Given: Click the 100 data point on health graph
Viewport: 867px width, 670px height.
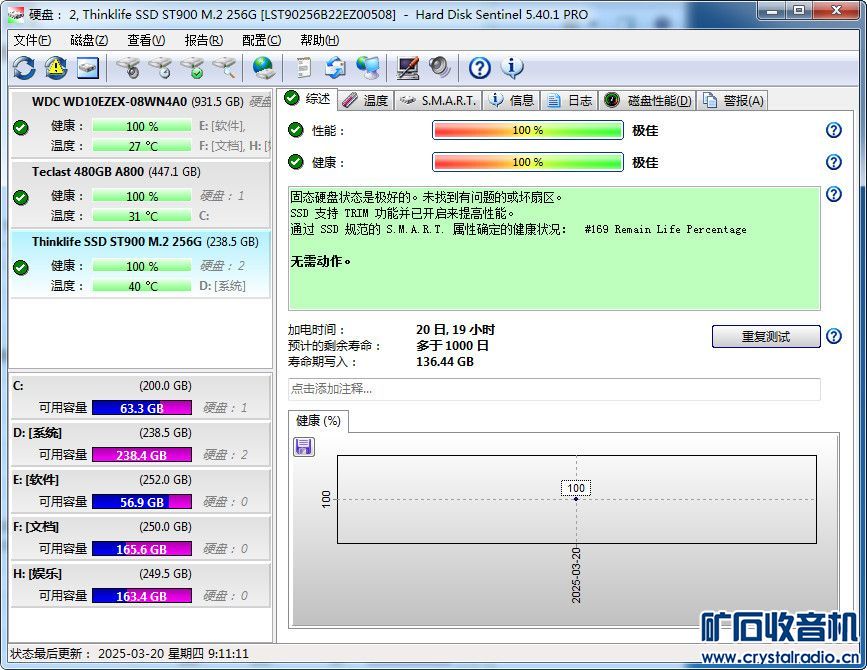Looking at the screenshot, I should click(576, 499).
